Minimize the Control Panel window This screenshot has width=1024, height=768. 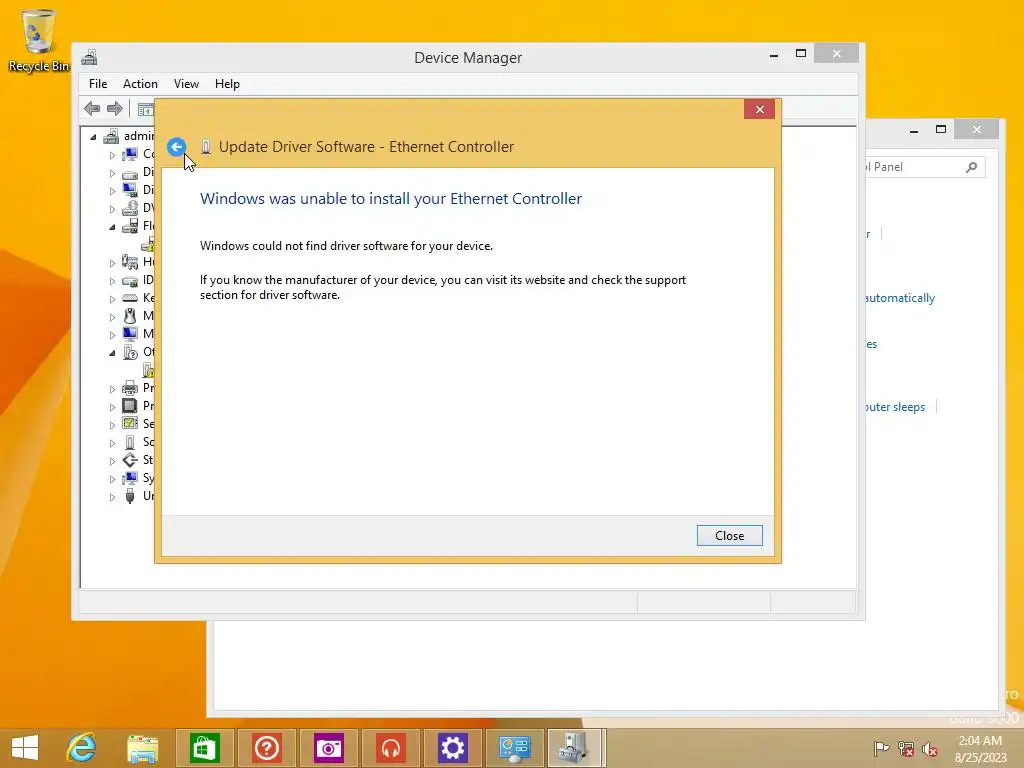914,131
